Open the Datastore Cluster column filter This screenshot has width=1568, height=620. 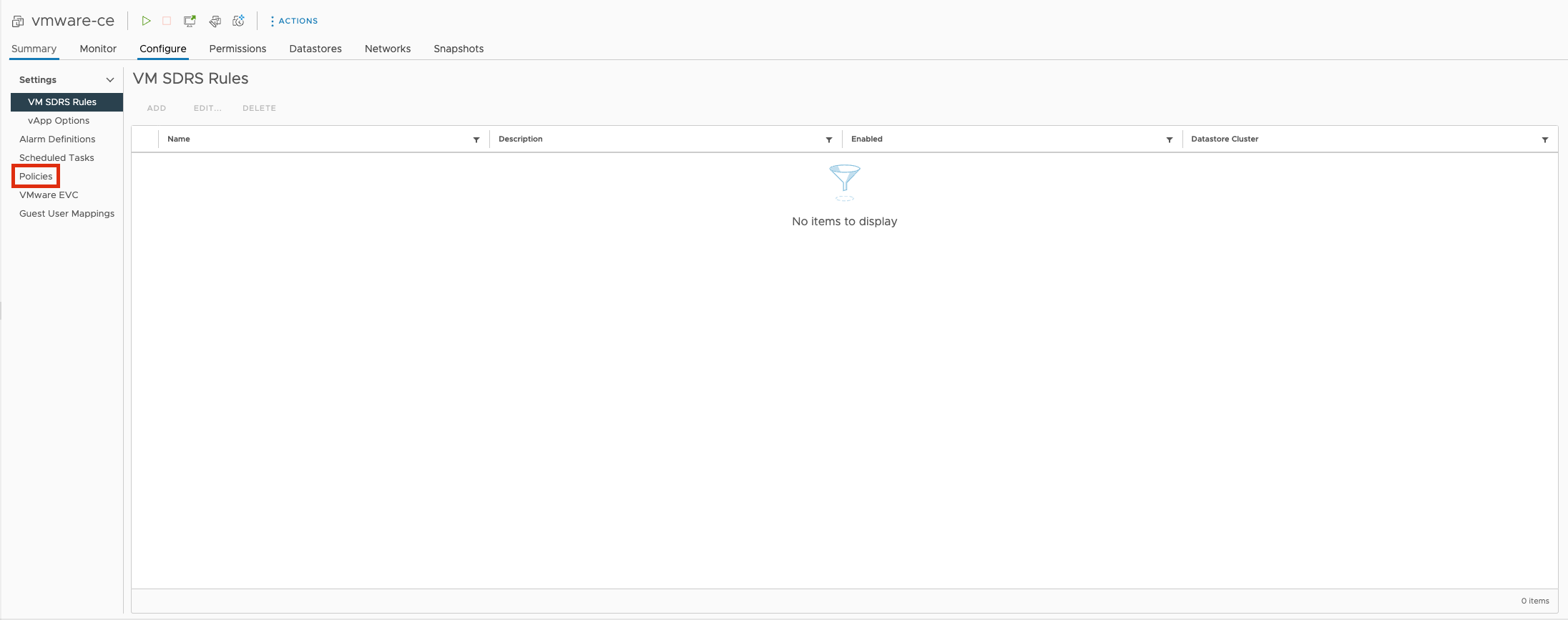point(1545,139)
